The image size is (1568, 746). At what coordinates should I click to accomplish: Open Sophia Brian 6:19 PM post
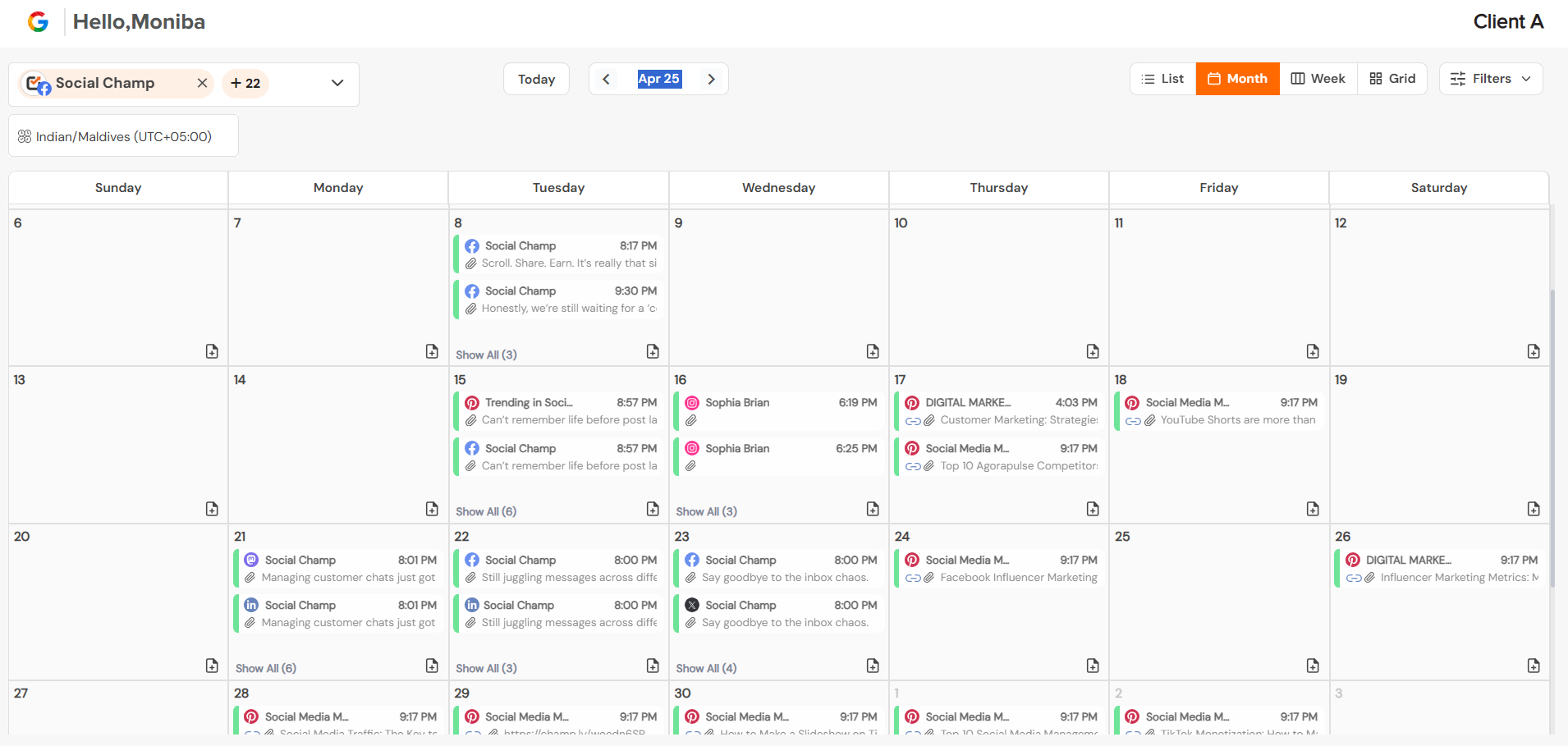778,411
